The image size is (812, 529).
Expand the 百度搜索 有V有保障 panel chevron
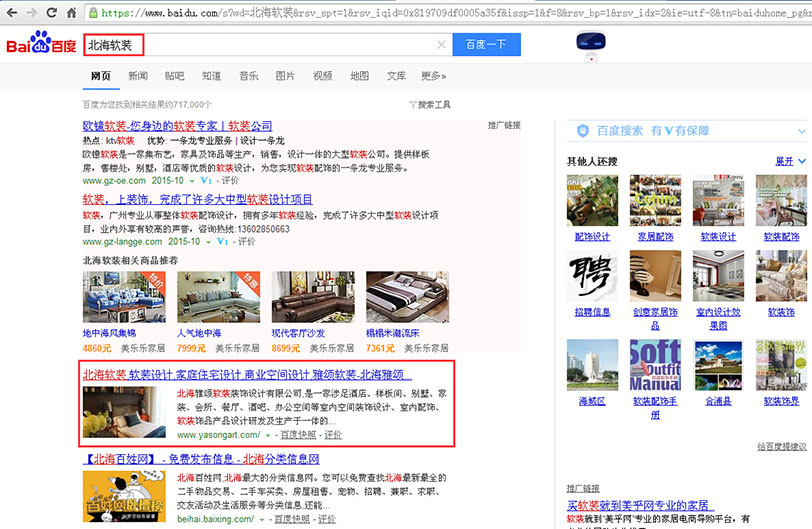coord(802,131)
